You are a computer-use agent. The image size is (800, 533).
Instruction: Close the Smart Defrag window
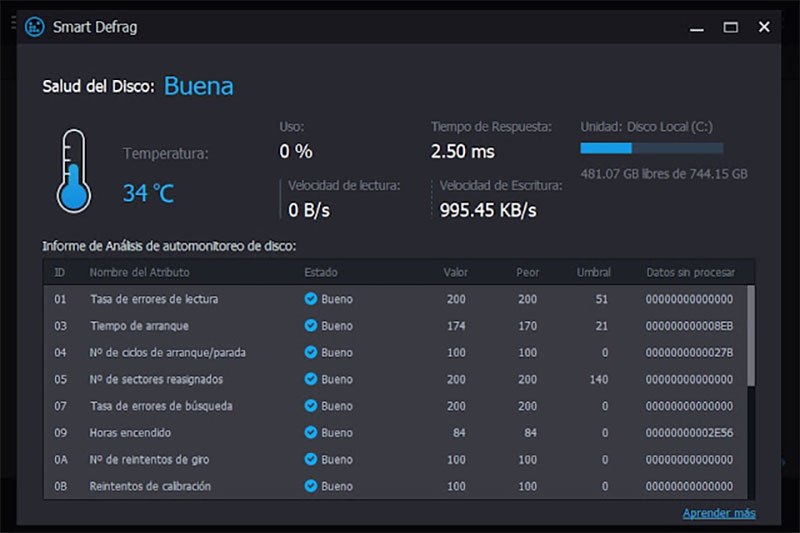pyautogui.click(x=764, y=27)
